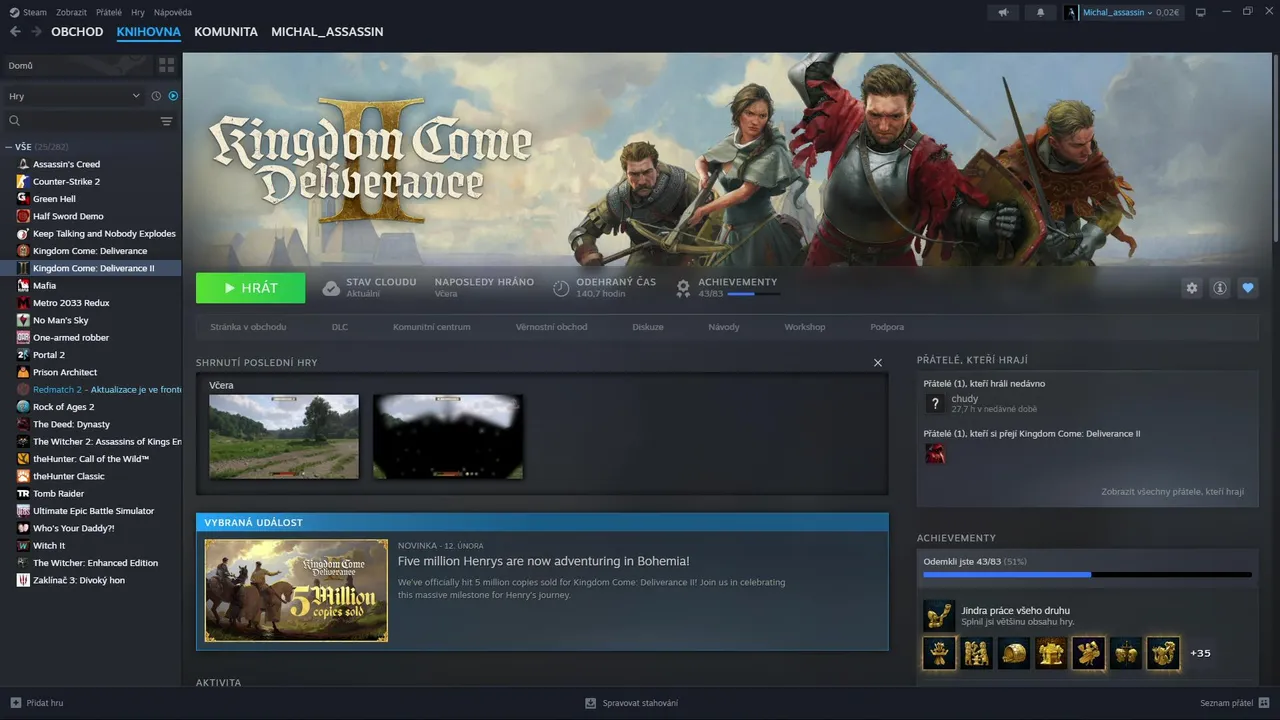The height and width of the screenshot is (720, 1280).
Task: Click the Green Hell game icon
Action: tap(23, 199)
